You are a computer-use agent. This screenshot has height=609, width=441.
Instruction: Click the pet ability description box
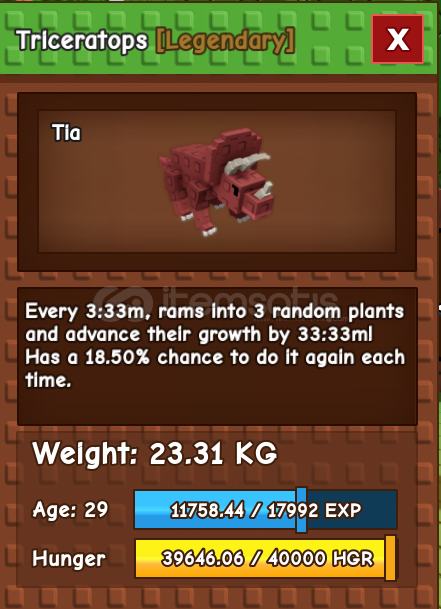coord(217,357)
